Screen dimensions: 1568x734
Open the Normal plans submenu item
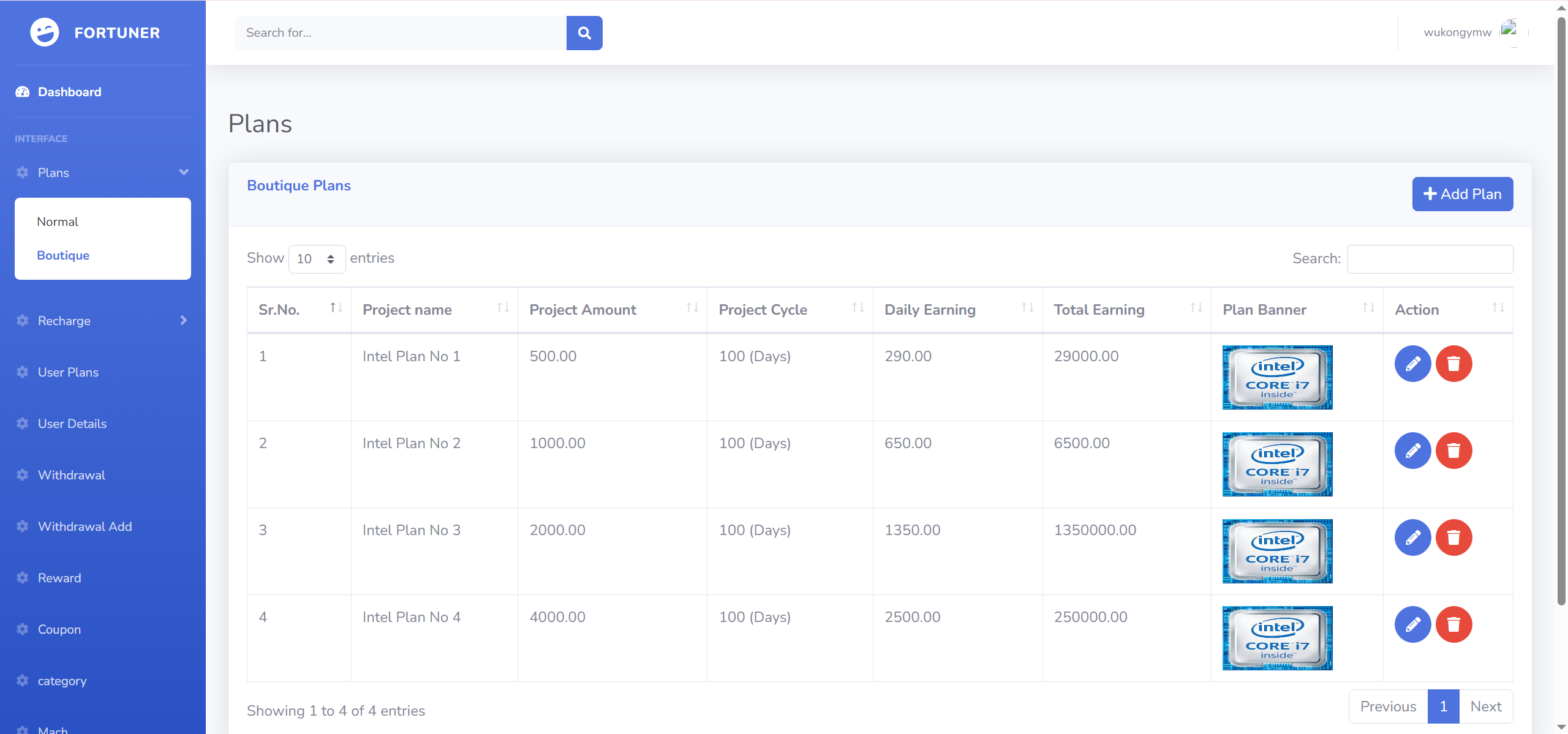pos(58,222)
